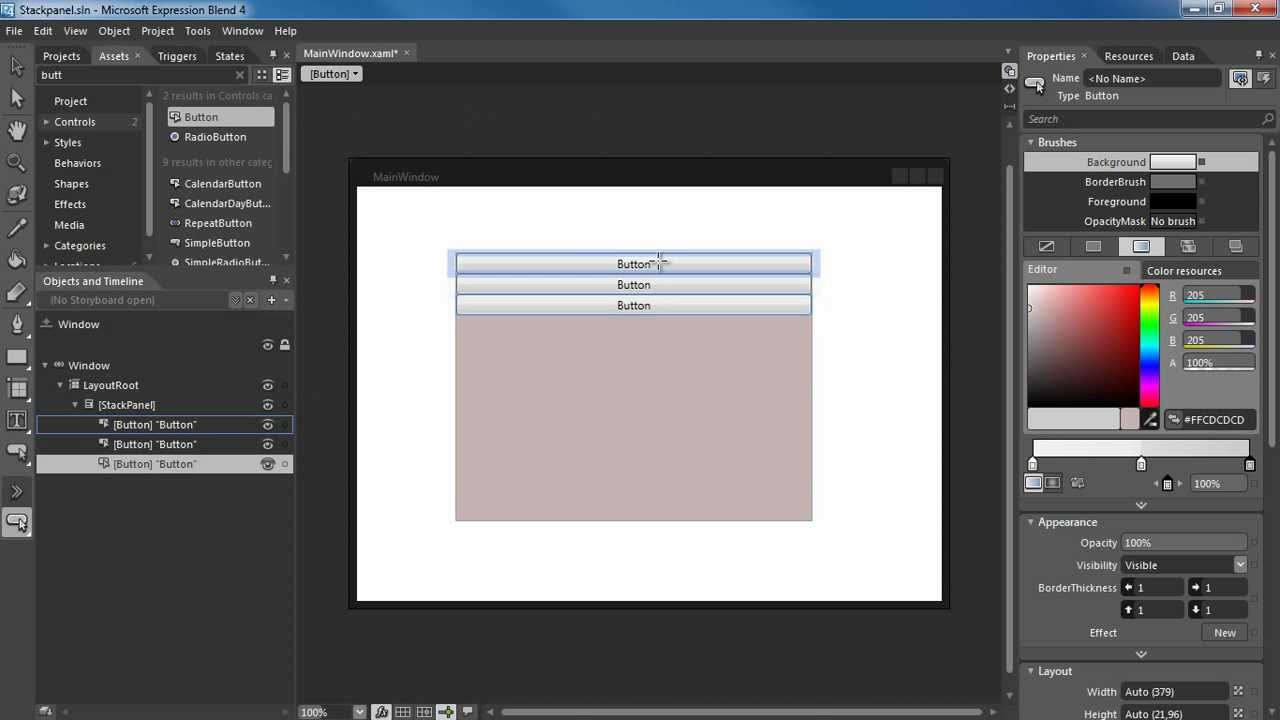Click New effect button
1280x720 pixels.
[x=1225, y=633]
